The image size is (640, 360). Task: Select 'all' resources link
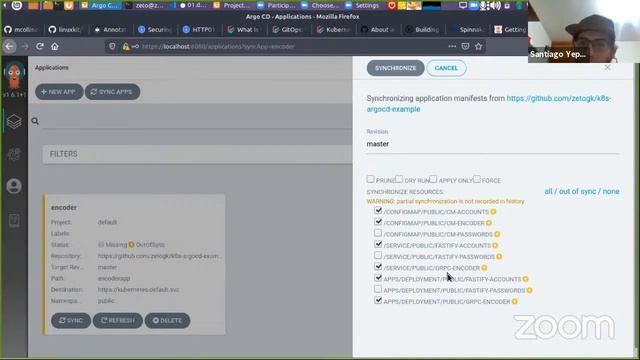pos(548,191)
